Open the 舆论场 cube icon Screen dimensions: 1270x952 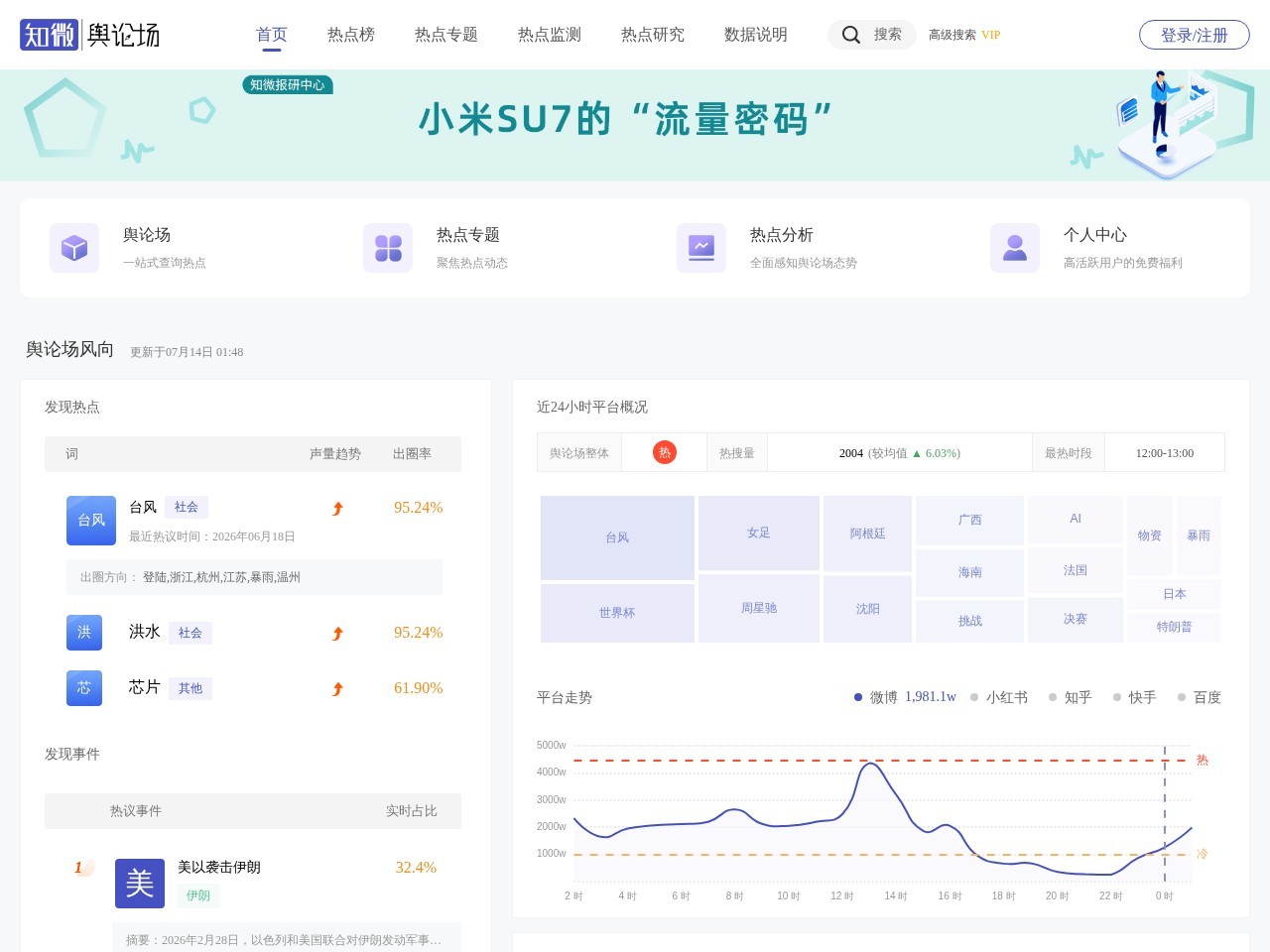(74, 248)
